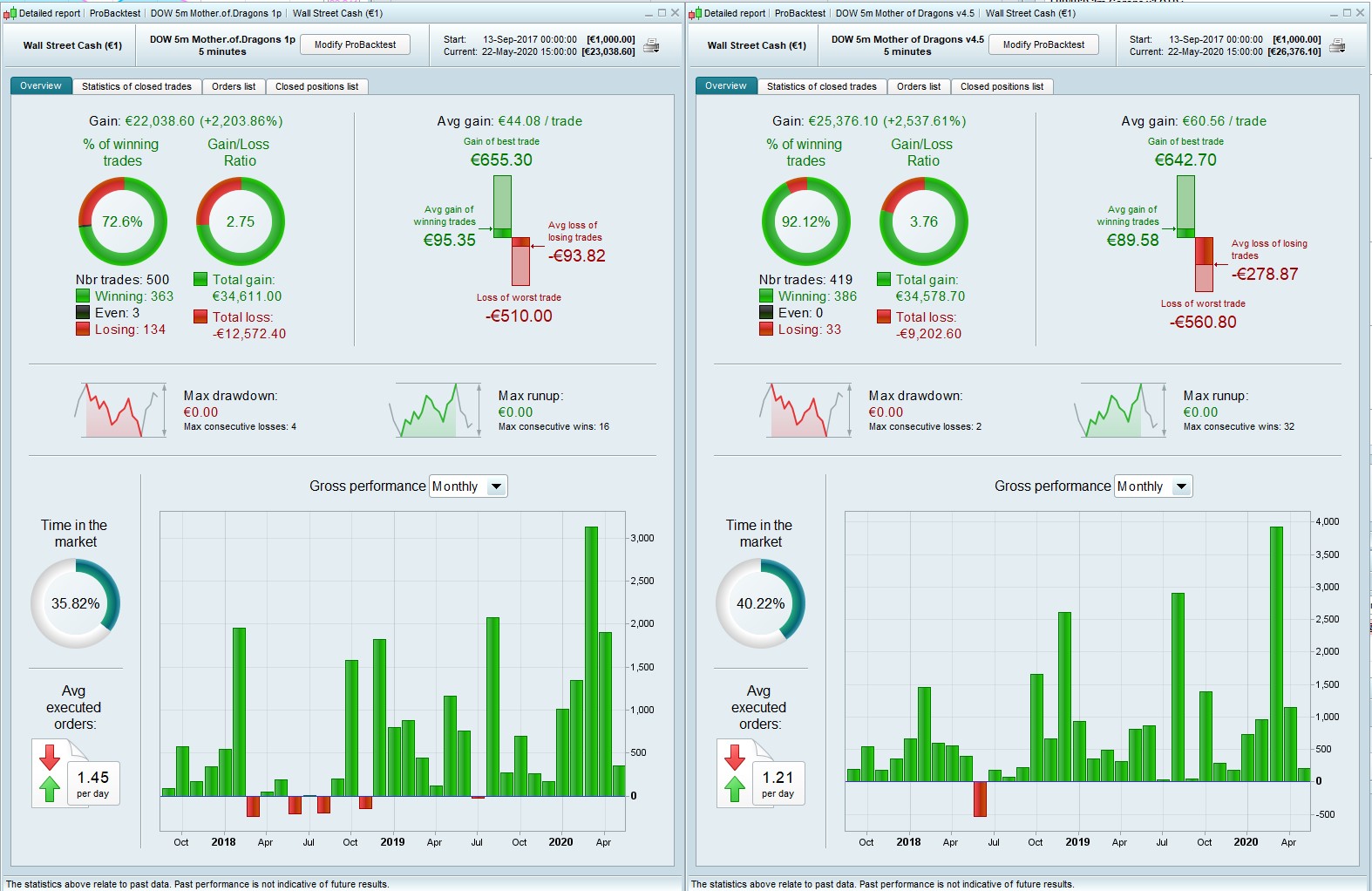Open the right Closed positions list tab

tap(1002, 86)
